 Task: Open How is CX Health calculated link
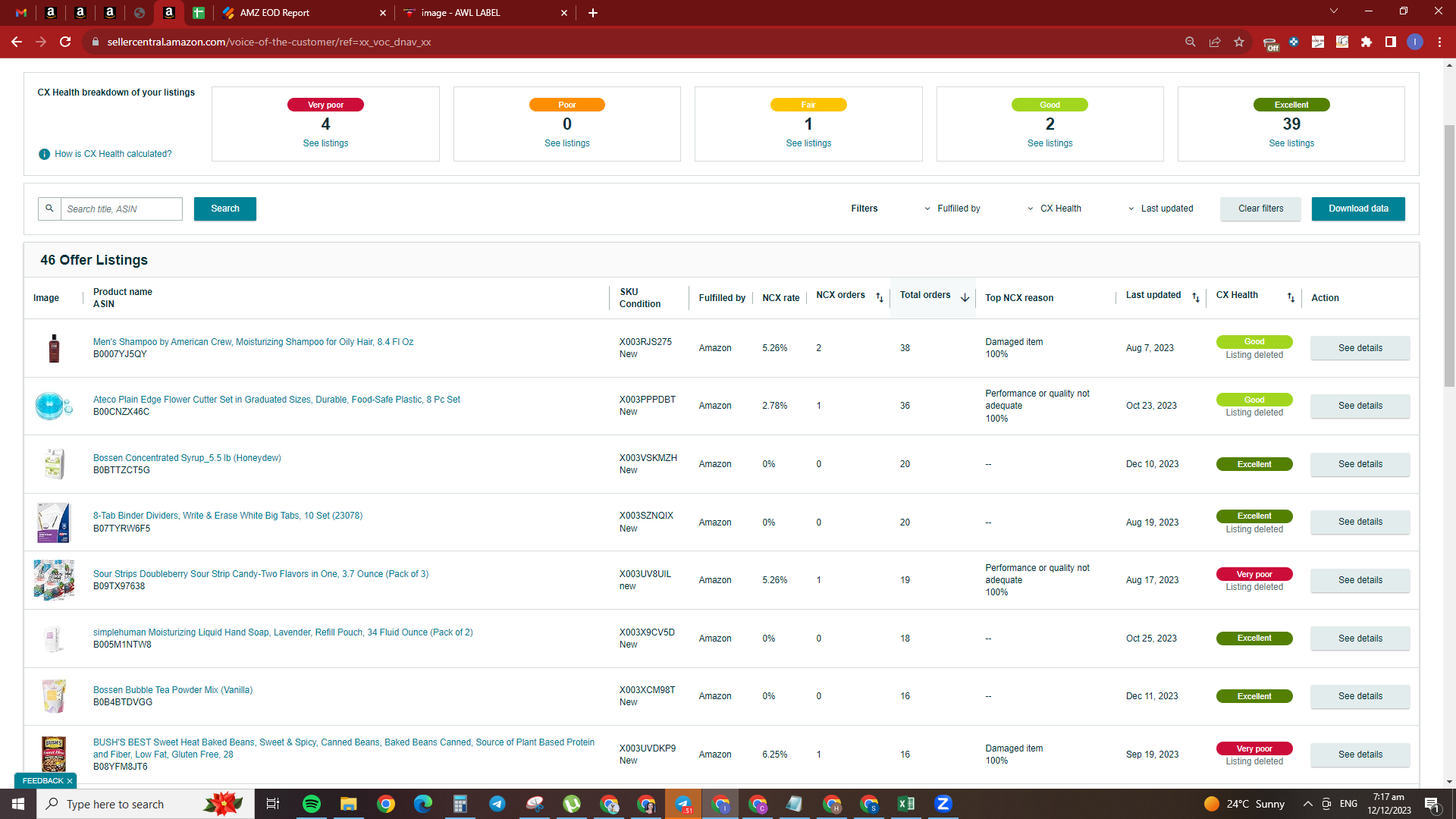(113, 154)
